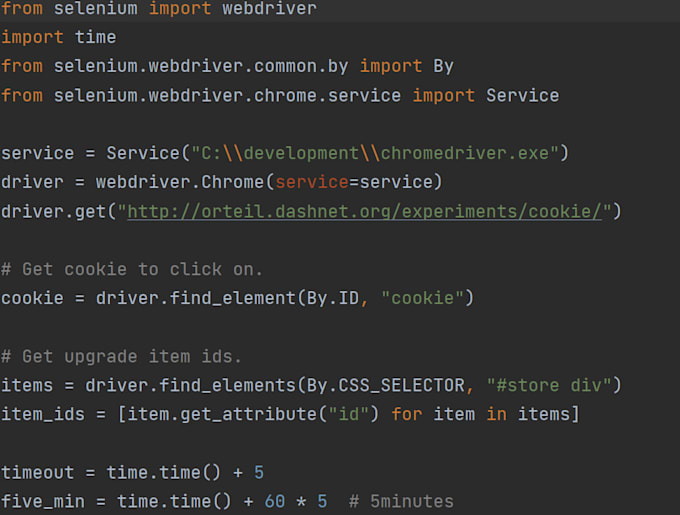Click the orteil.dashnet.org cookie URL link
This screenshot has width=680, height=515.
365,212
